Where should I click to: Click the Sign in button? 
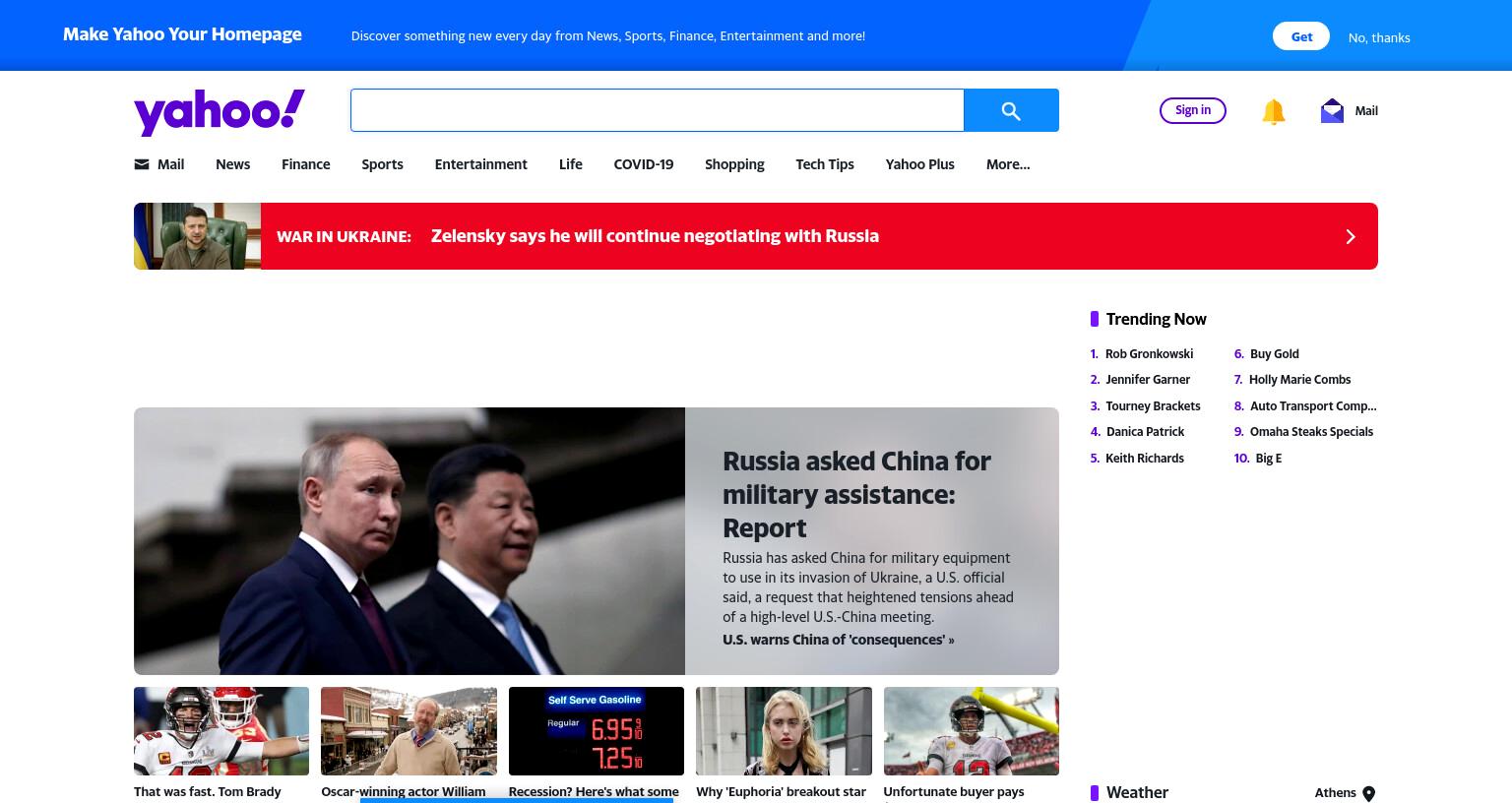[x=1193, y=110]
